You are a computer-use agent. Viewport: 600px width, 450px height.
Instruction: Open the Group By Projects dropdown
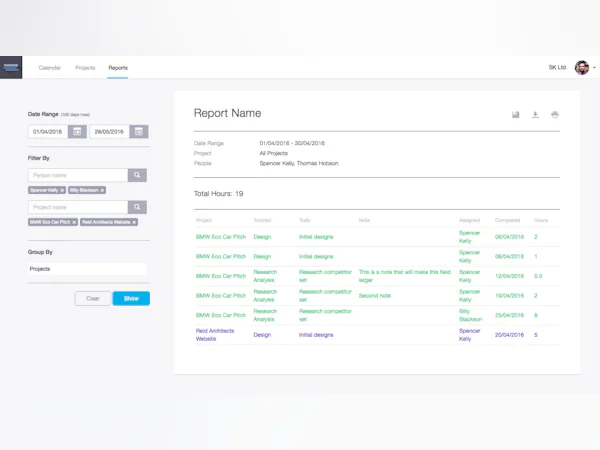tap(87, 269)
